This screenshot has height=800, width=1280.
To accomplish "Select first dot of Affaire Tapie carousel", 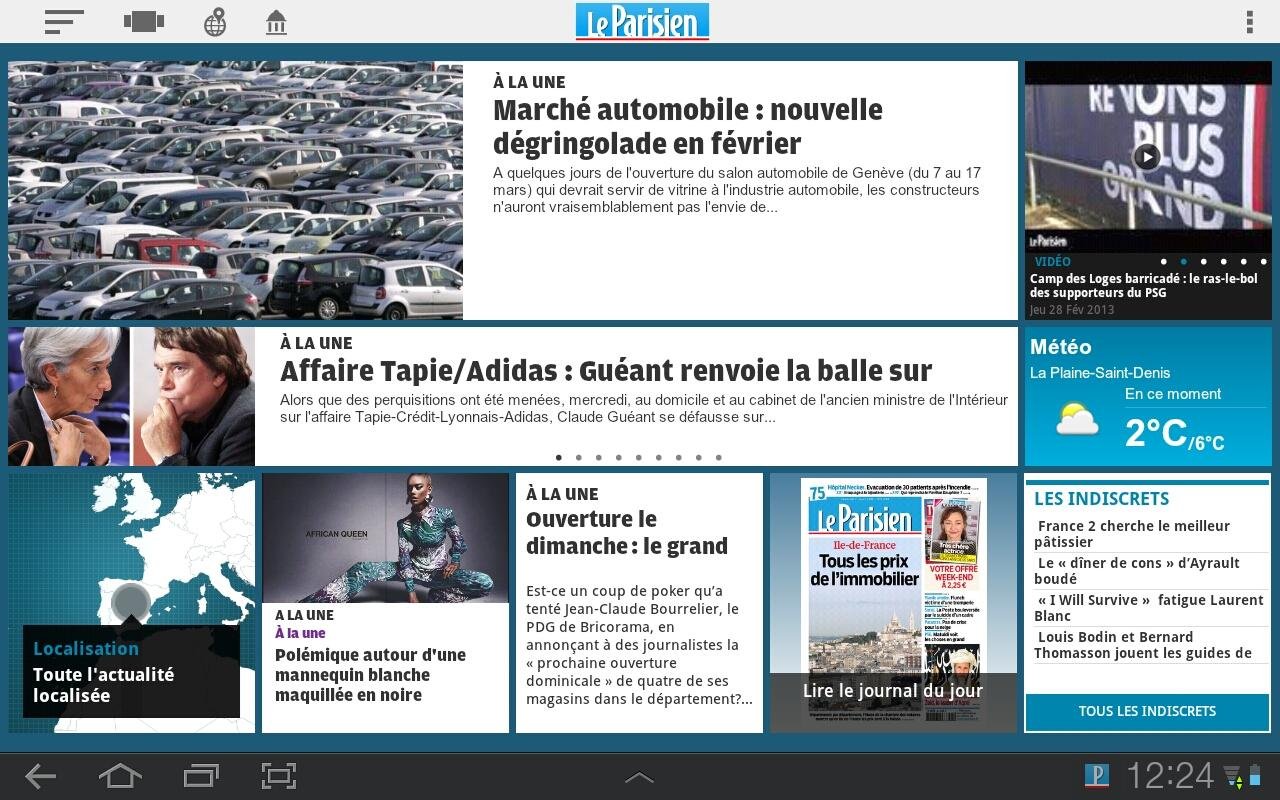I will click(x=558, y=457).
